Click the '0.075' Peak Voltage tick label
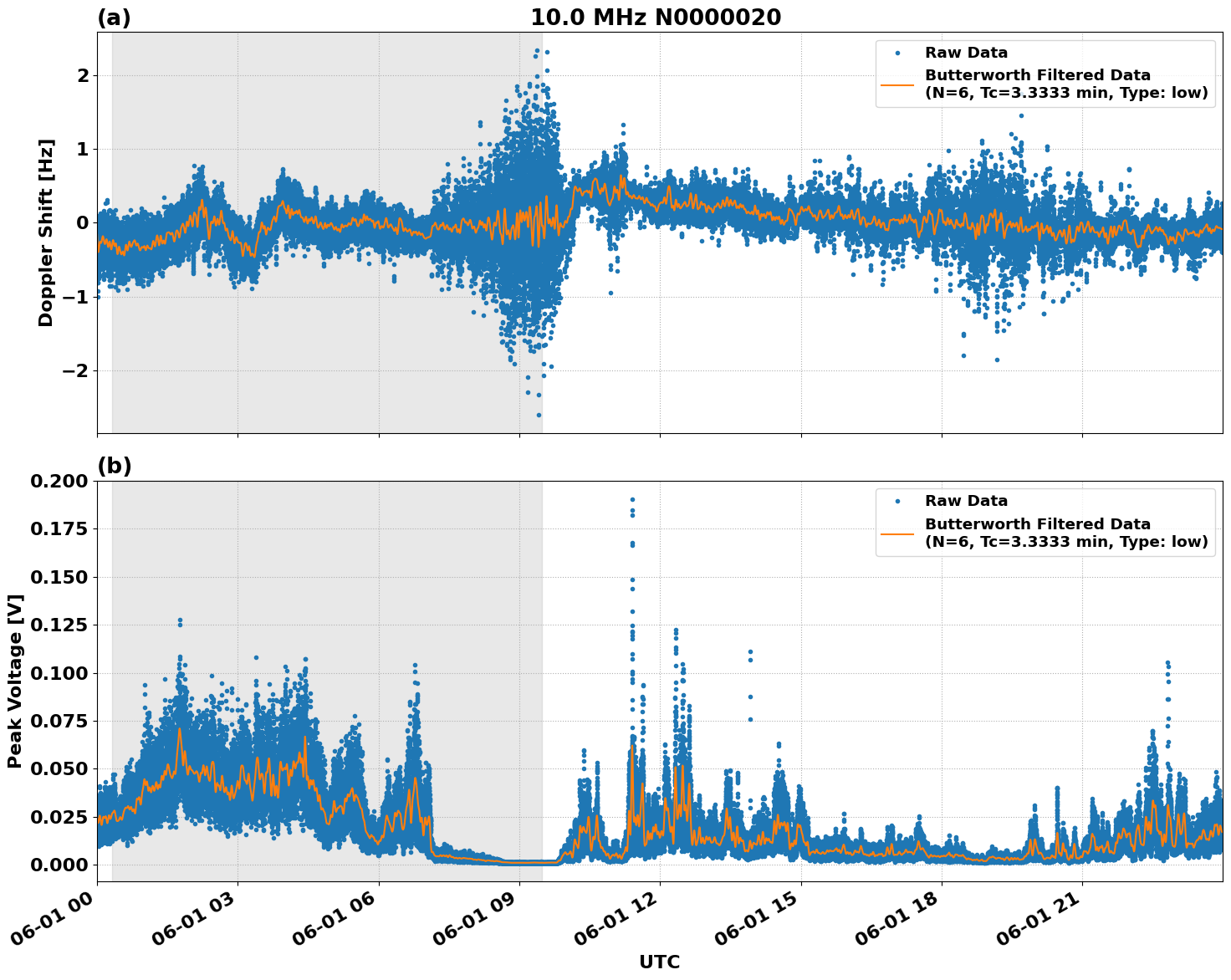Image resolution: width=1231 pixels, height=980 pixels. point(59,721)
